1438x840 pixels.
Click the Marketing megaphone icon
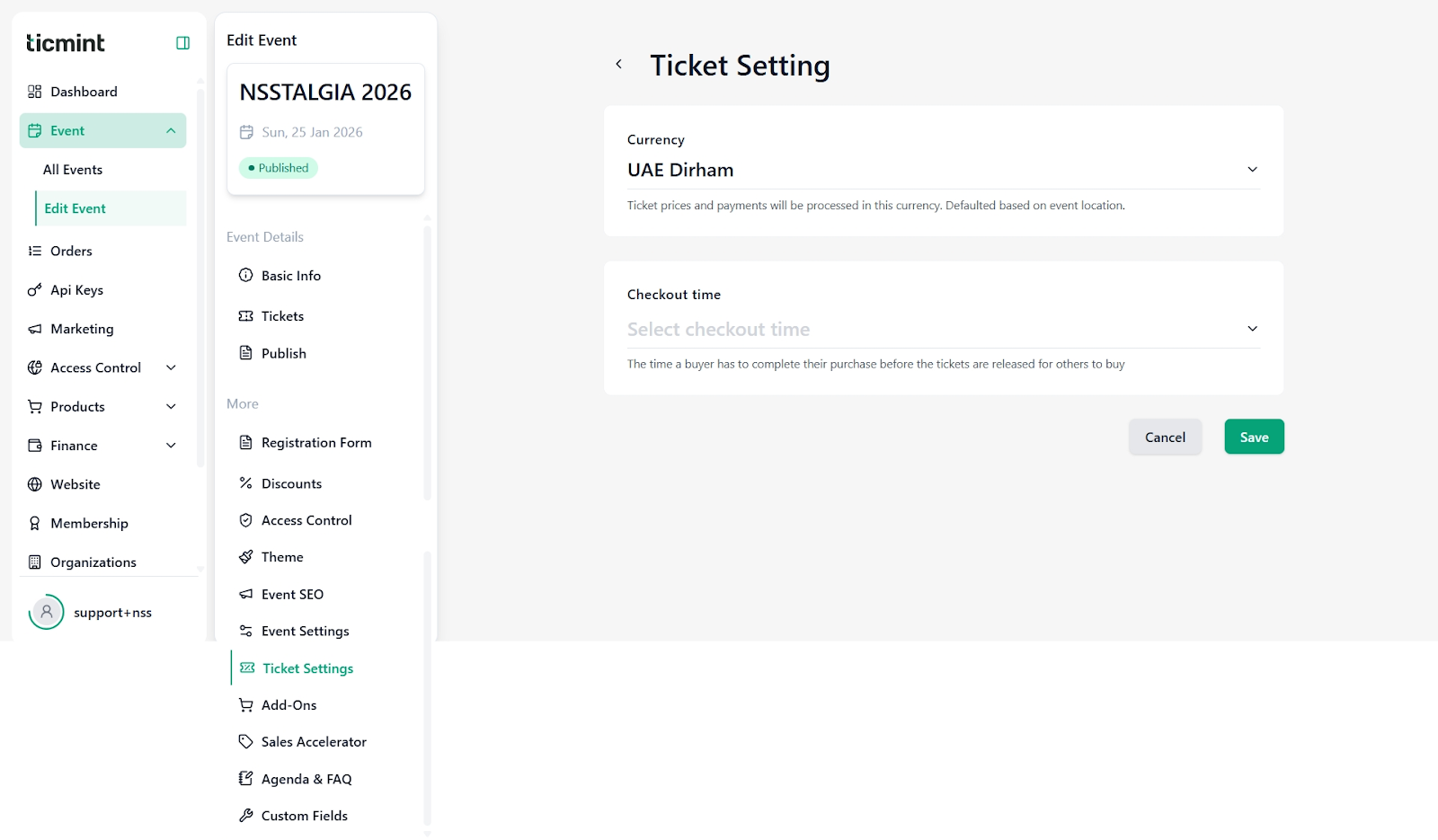point(35,329)
